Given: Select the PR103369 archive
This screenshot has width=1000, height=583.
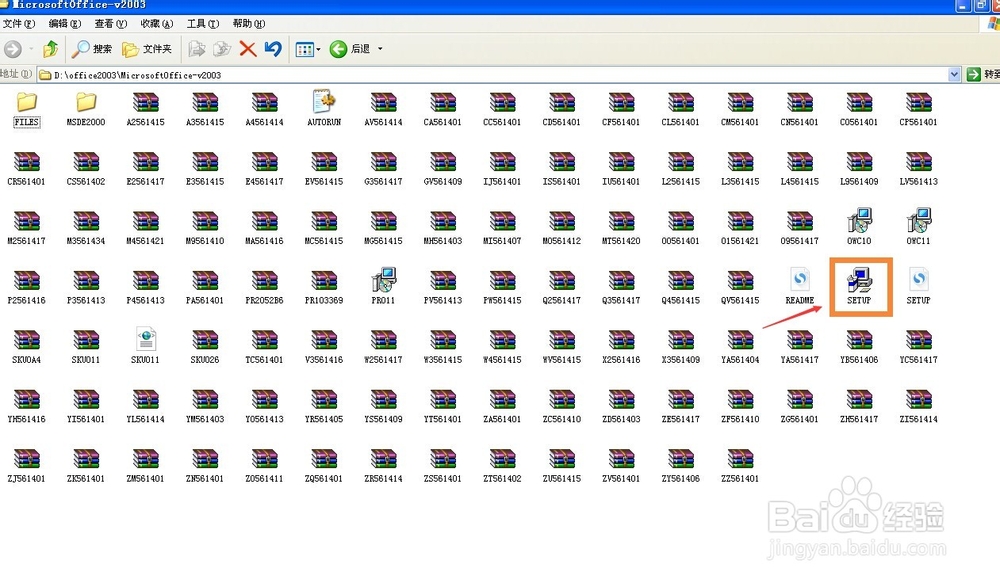Looking at the screenshot, I should pyautogui.click(x=324, y=288).
